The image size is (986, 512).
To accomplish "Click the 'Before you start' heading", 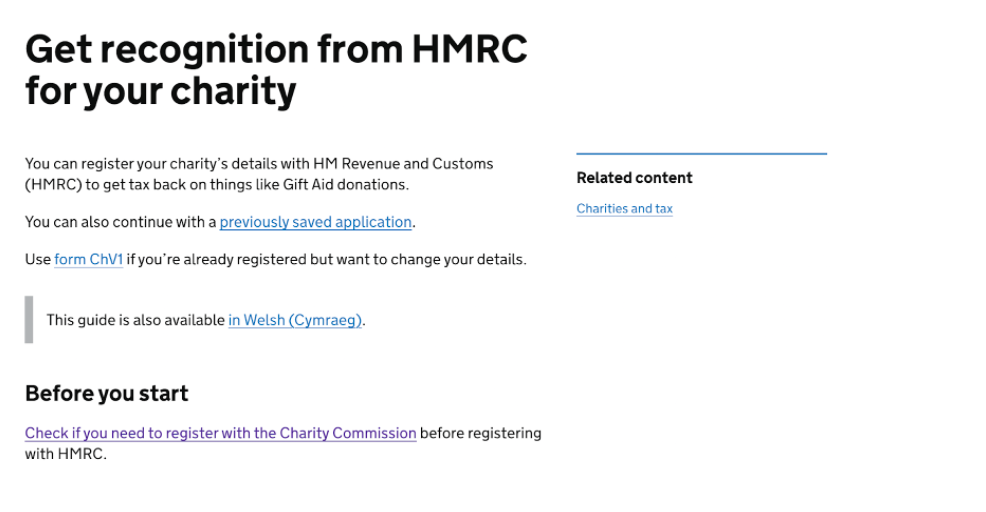I will pyautogui.click(x=106, y=394).
